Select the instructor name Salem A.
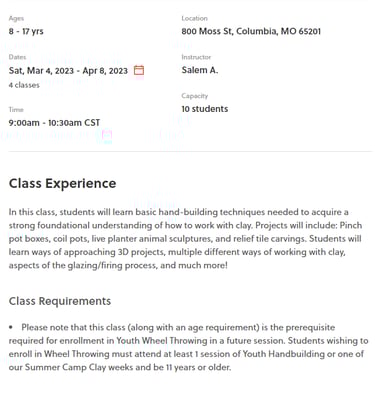Image resolution: width=375 pixels, height=393 pixels. [200, 70]
